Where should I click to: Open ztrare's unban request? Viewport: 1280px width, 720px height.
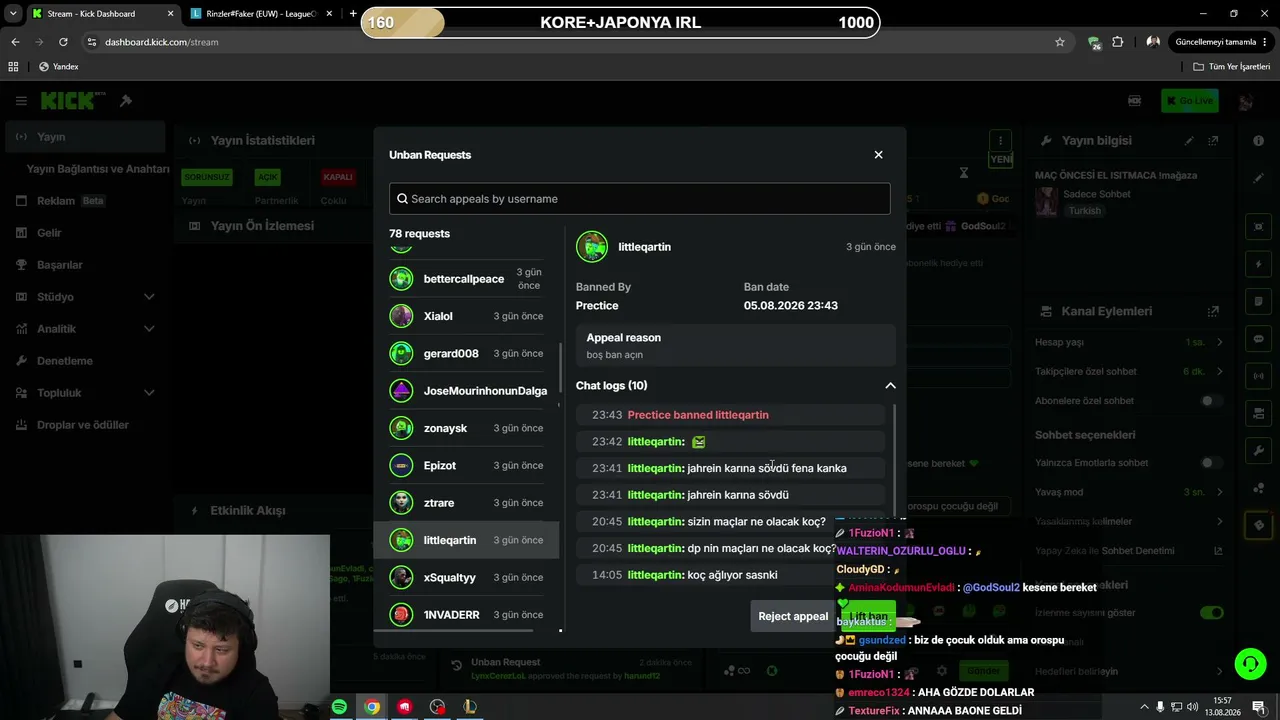(x=466, y=503)
